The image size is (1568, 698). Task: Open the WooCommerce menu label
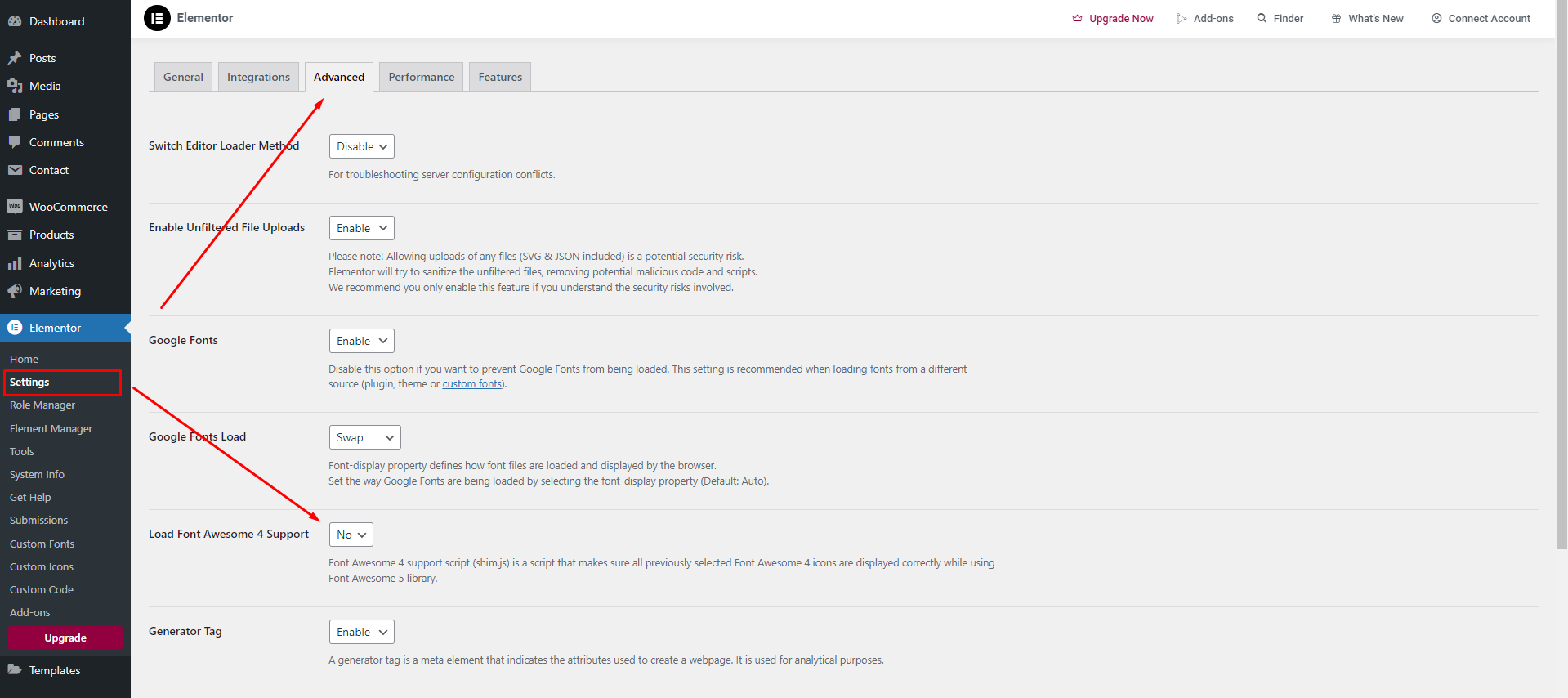[69, 207]
